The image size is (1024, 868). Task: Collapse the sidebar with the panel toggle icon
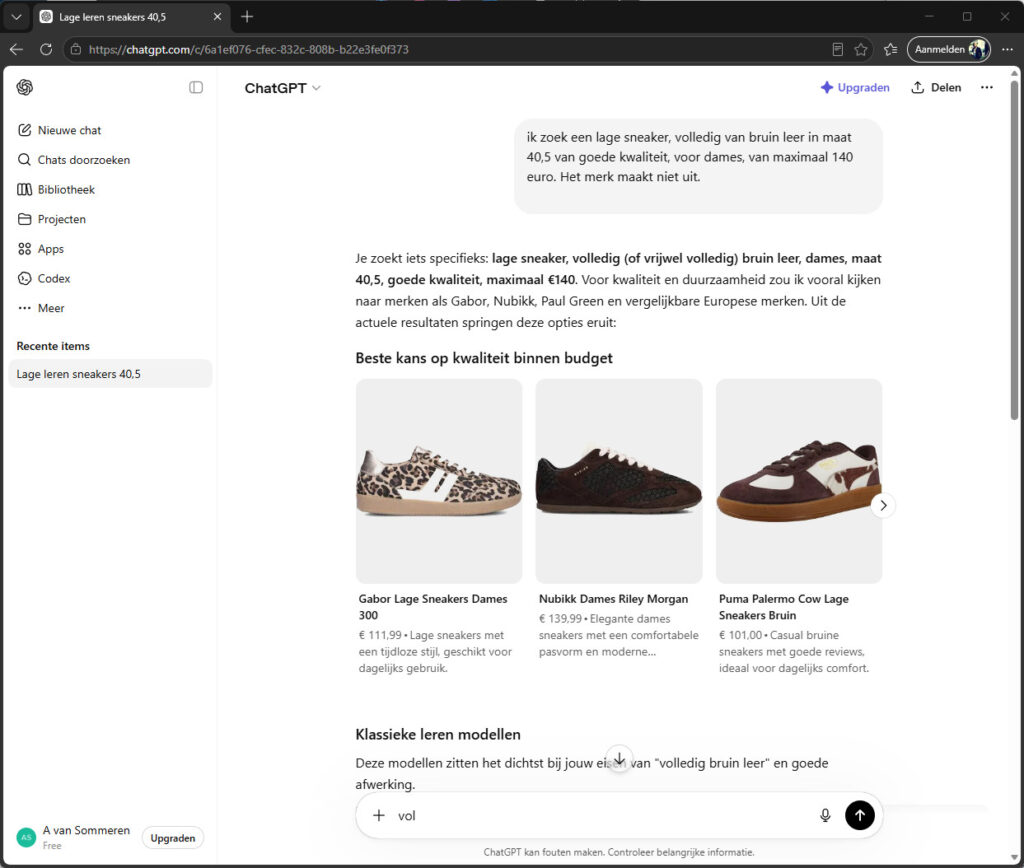pyautogui.click(x=196, y=88)
